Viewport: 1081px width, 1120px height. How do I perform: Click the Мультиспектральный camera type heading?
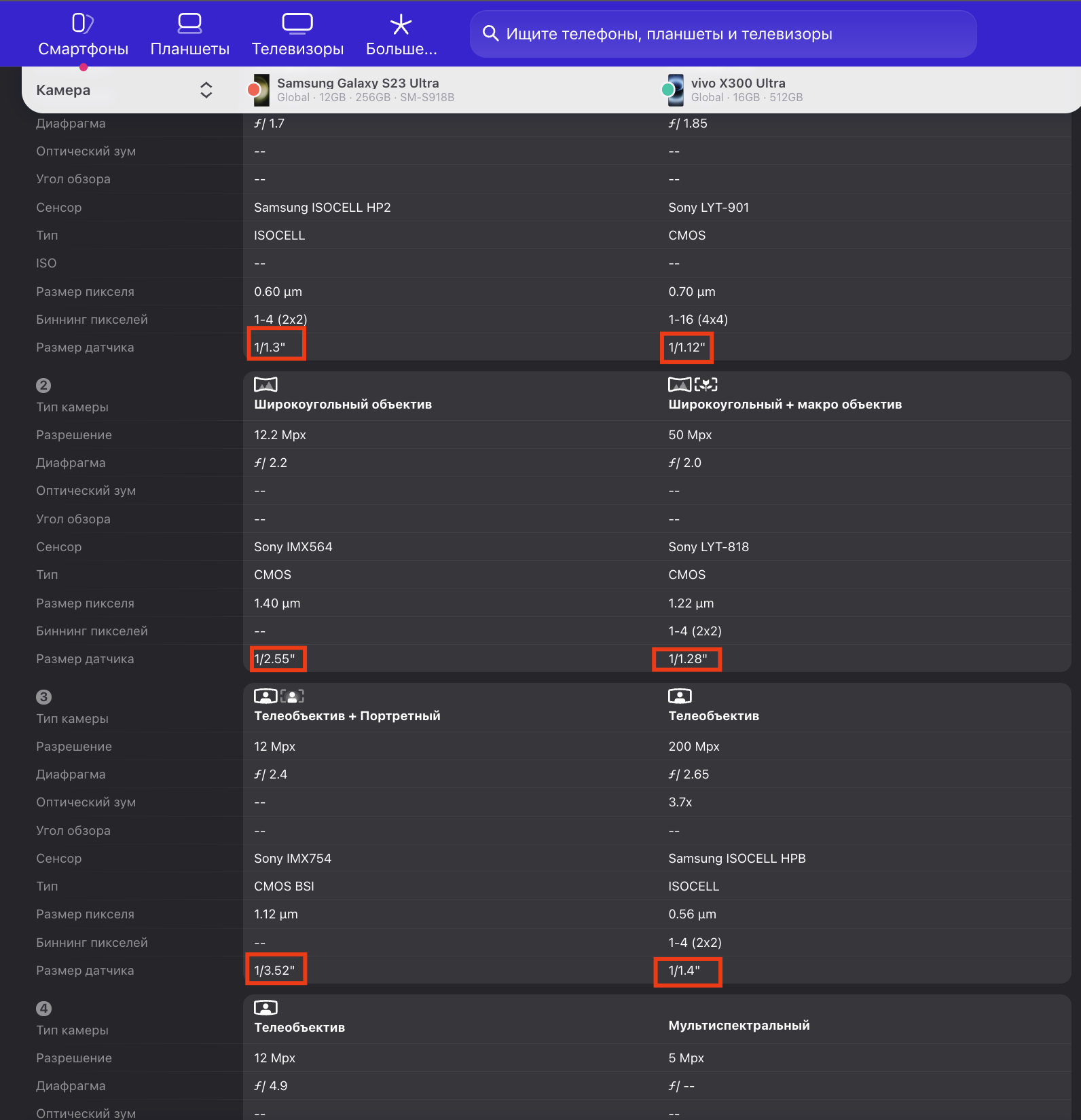tap(739, 1026)
